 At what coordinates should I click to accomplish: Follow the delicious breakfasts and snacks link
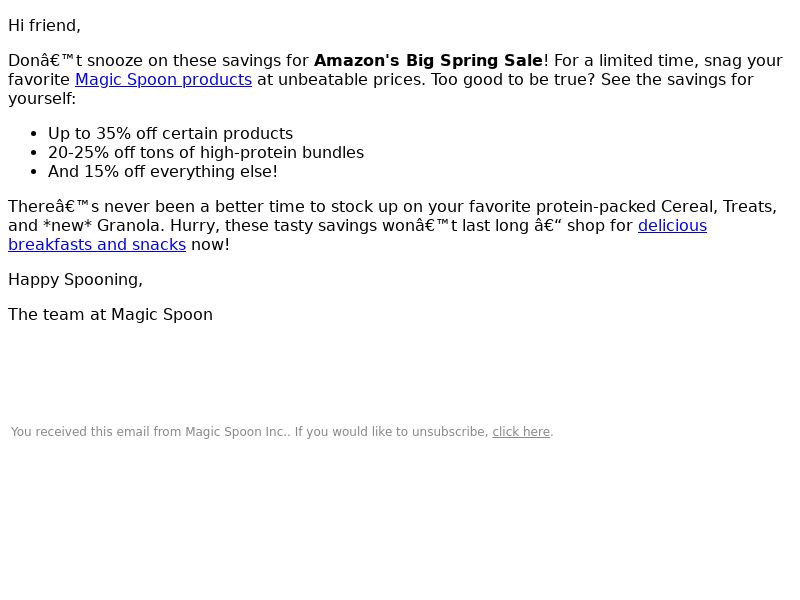tap(97, 244)
